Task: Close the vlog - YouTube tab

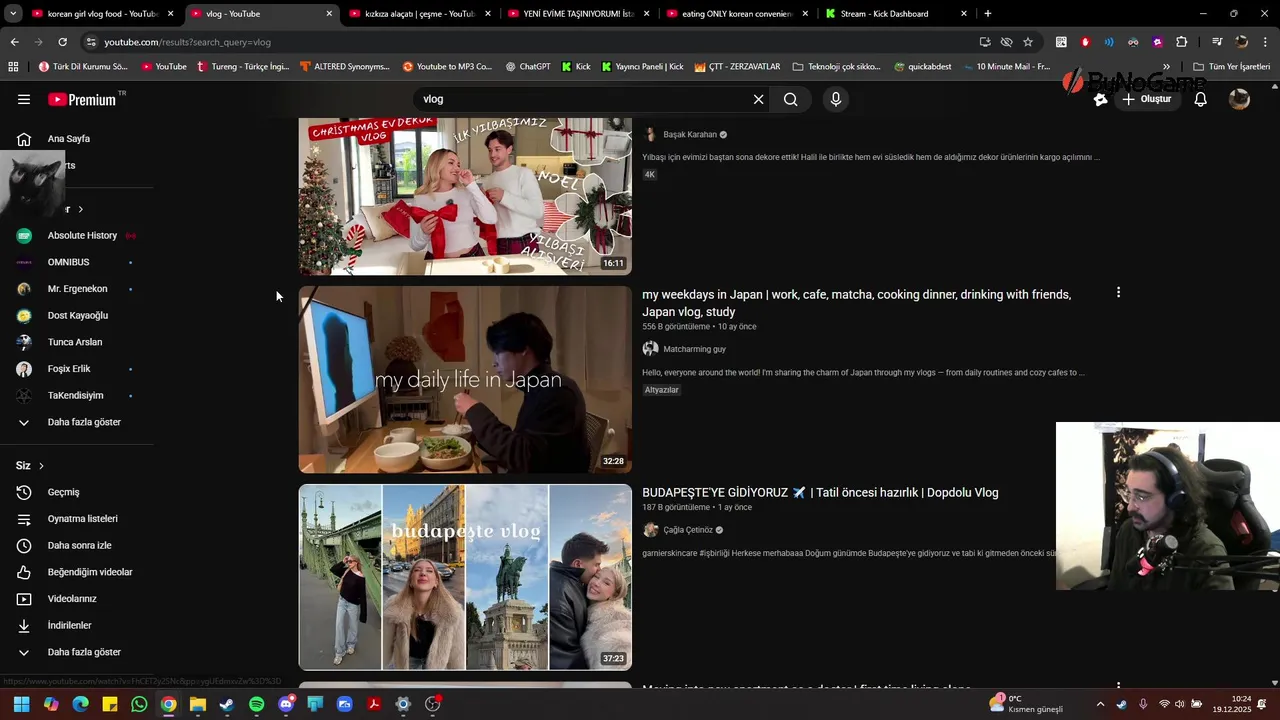Action: (x=329, y=14)
